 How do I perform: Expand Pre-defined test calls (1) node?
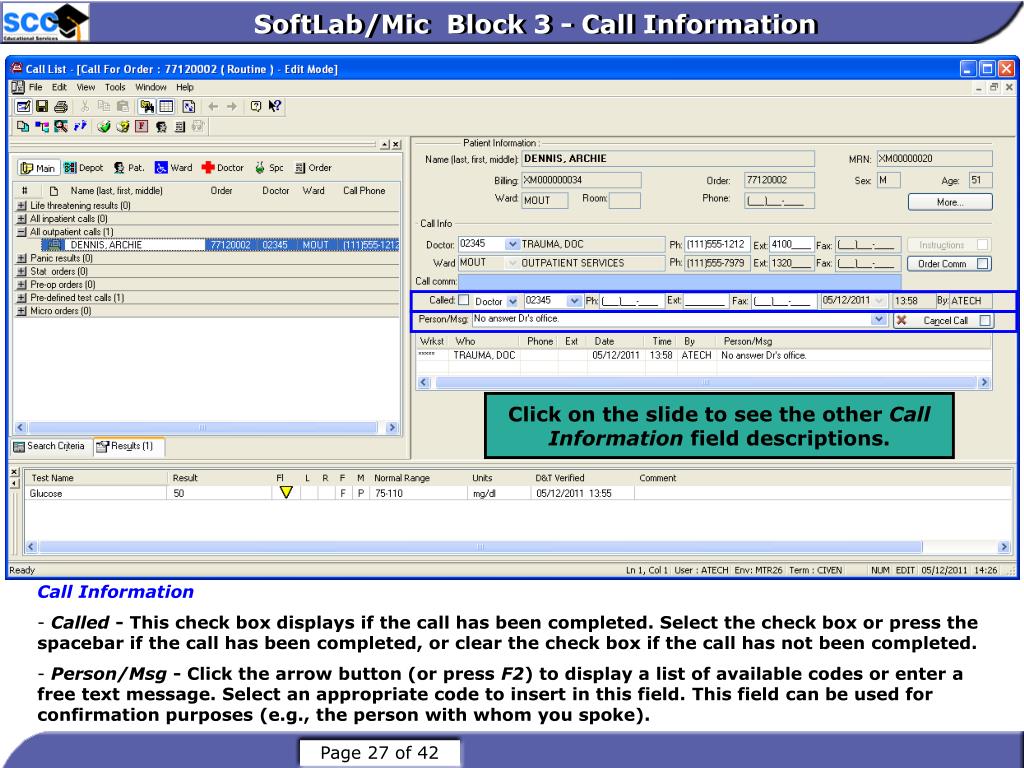click(22, 298)
